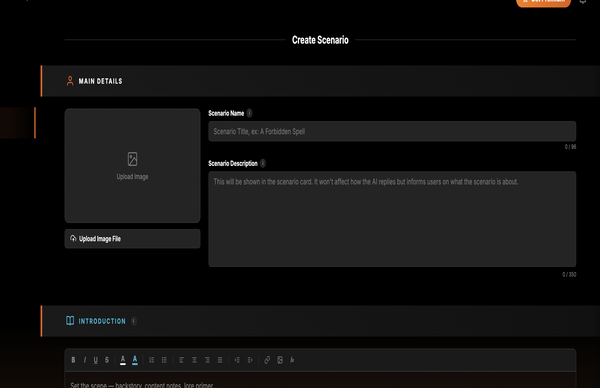Insert an image via the editor toolbar
The width and height of the screenshot is (600, 388).
[x=280, y=360]
